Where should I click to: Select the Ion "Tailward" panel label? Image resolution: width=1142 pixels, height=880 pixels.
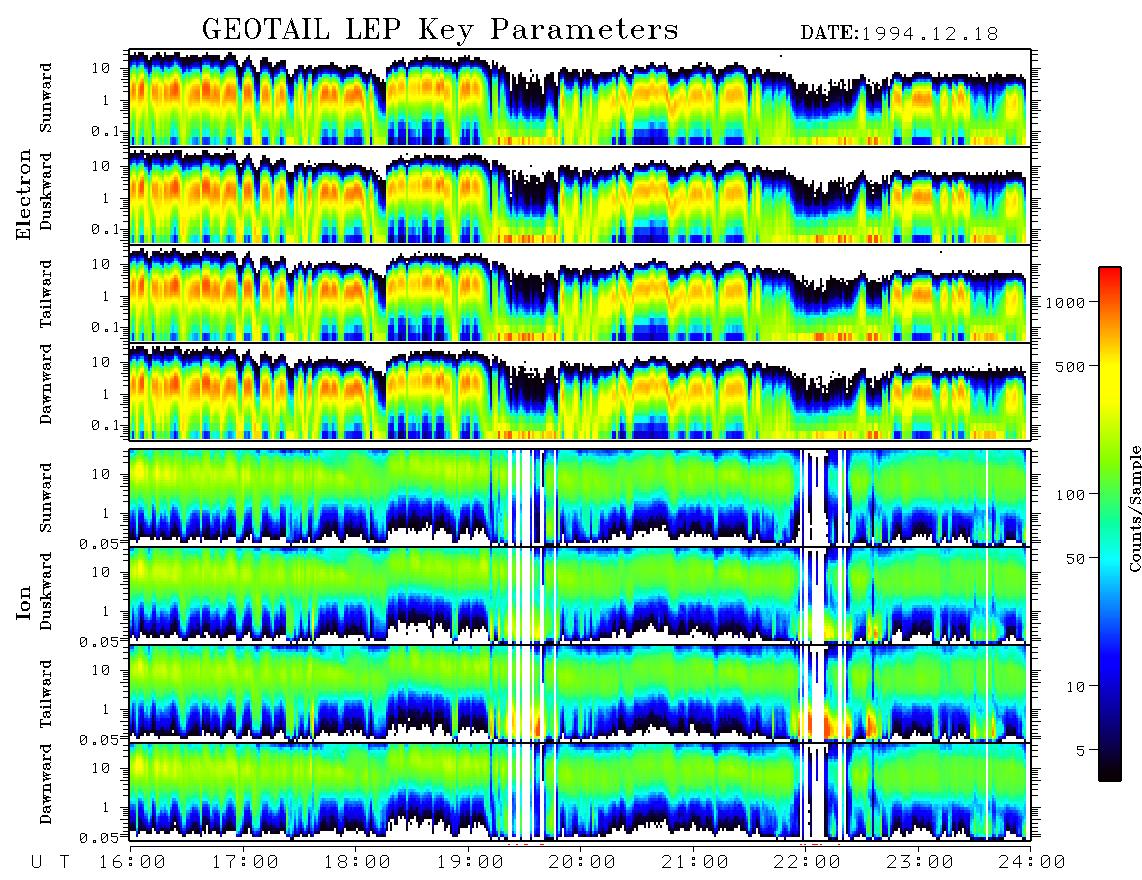(x=46, y=694)
